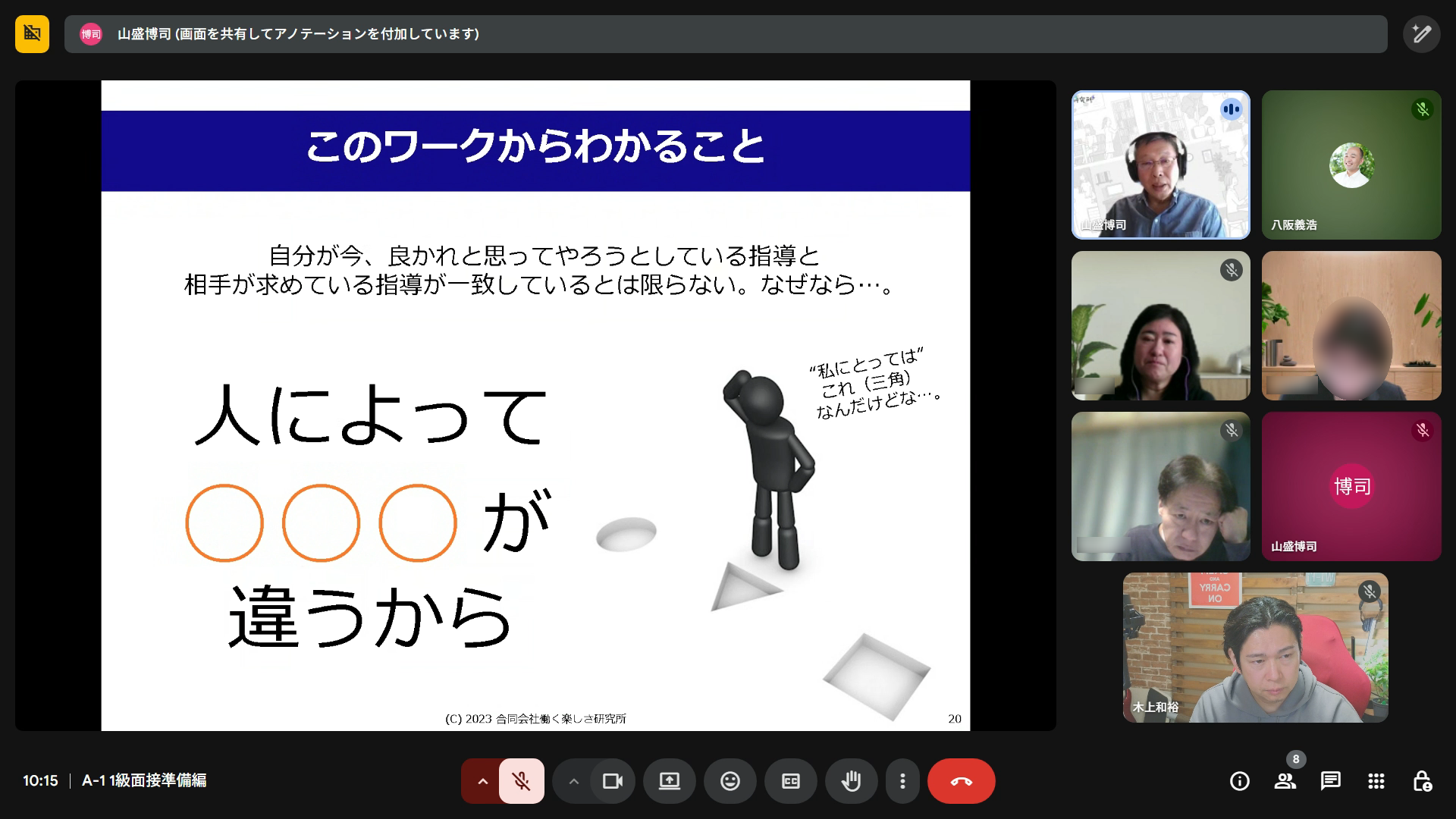Click the shared presentation slide area
Viewport: 1456px width, 819px height.
[x=535, y=406]
